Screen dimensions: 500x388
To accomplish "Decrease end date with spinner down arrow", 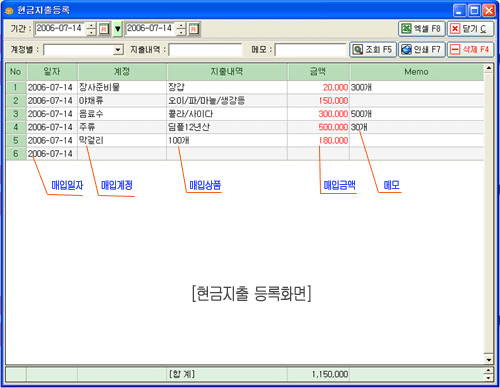I will coord(181,32).
